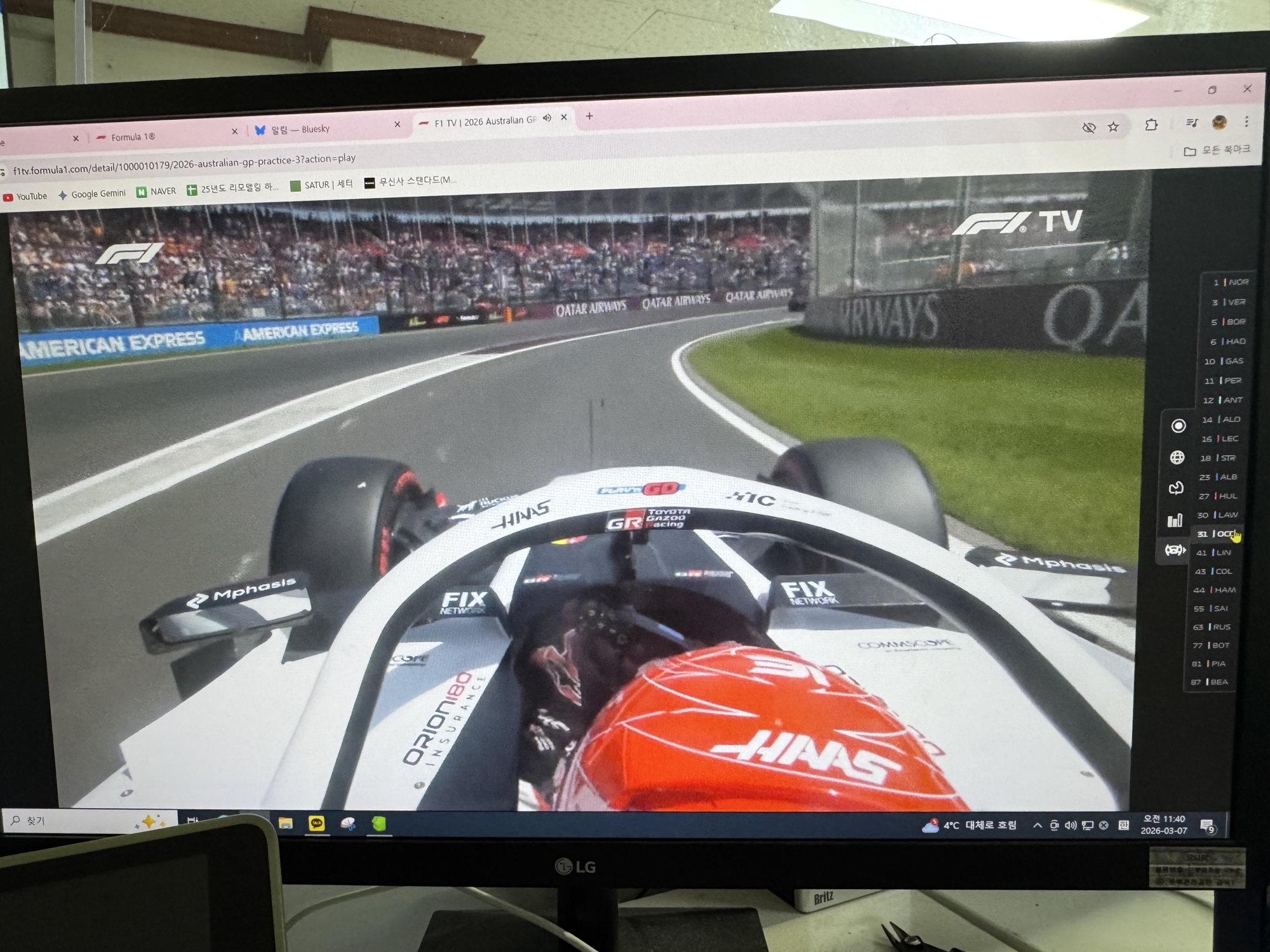Image resolution: width=1270 pixels, height=952 pixels.
Task: Toggle the third-party cookies eye icon
Action: (1088, 128)
